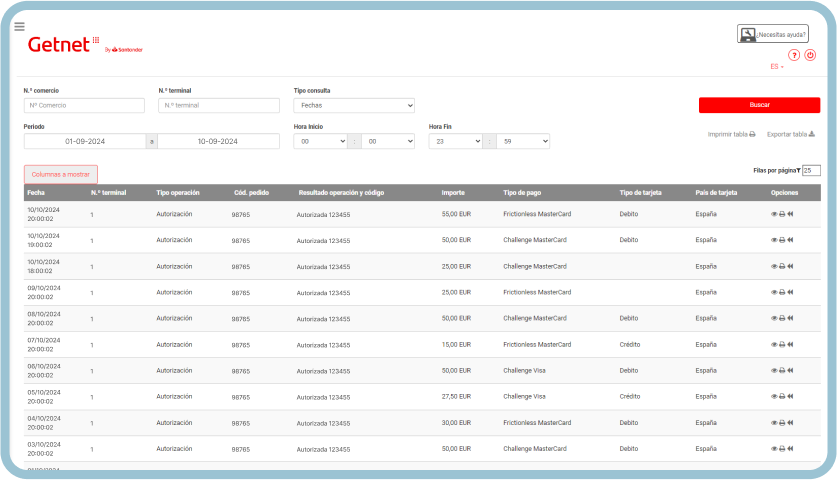Click eye icon on the 04/10/2024 row
The image size is (837, 480).
coord(774,422)
